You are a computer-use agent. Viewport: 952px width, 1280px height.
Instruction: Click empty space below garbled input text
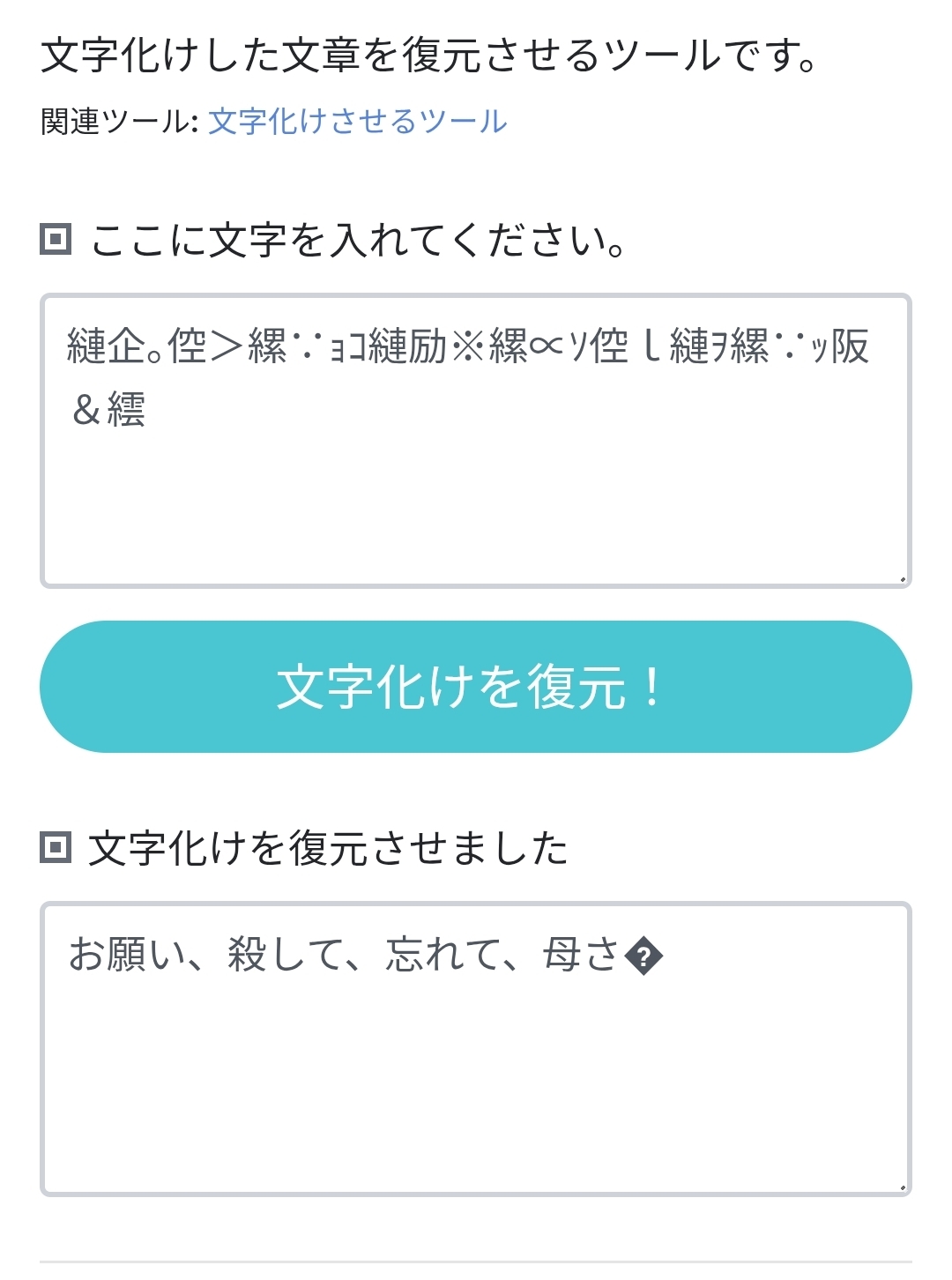(x=476, y=511)
